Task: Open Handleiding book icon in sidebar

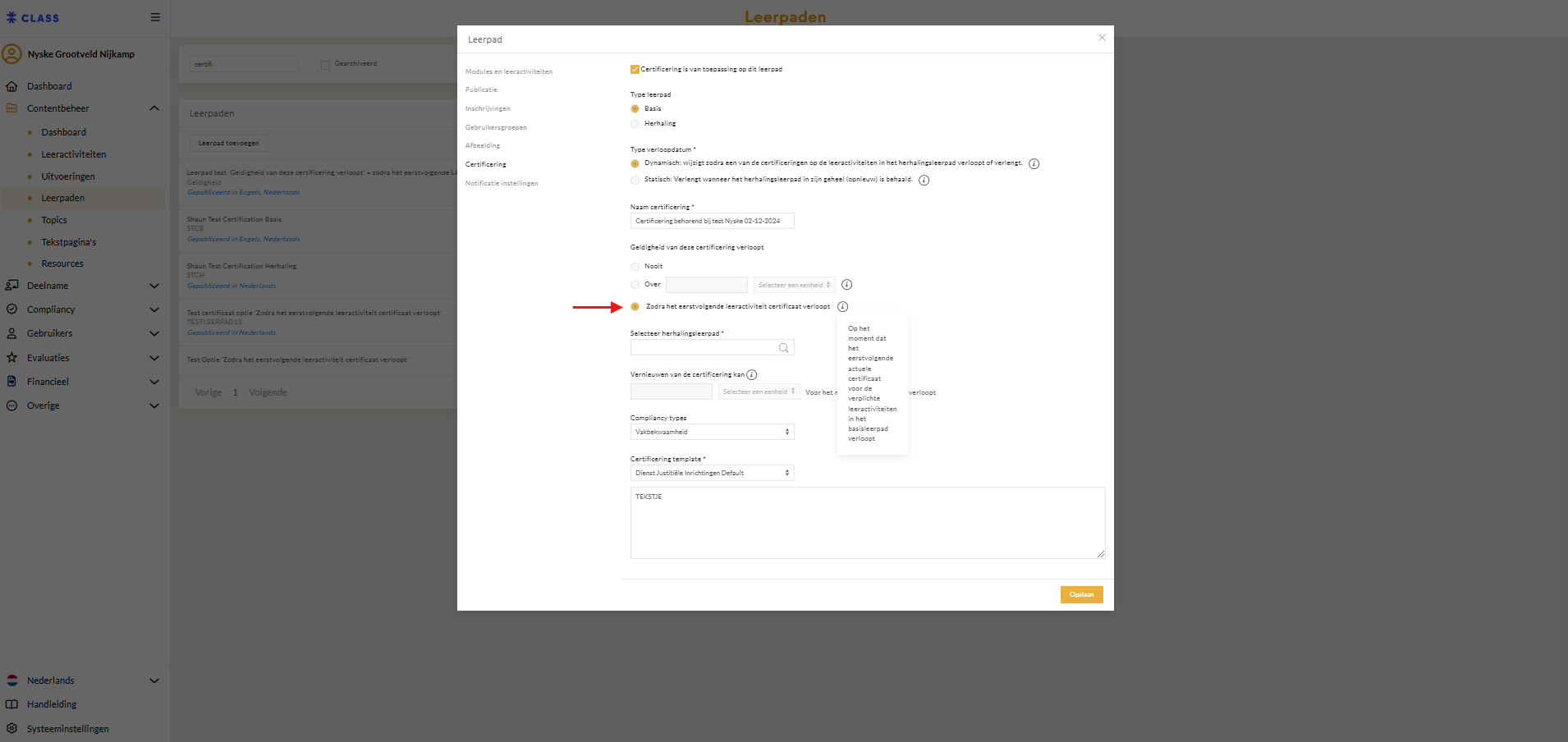Action: click(11, 704)
